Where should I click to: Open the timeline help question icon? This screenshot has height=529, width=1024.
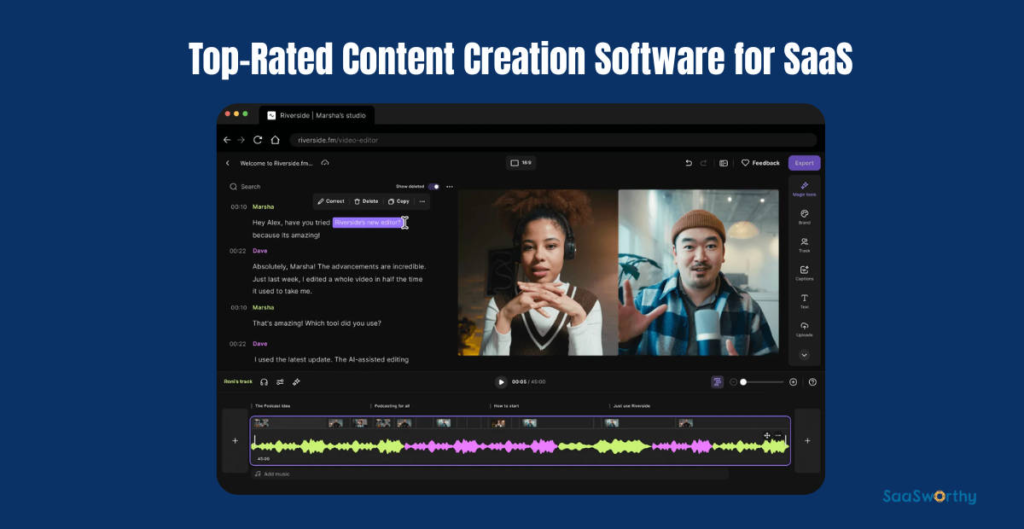[812, 382]
